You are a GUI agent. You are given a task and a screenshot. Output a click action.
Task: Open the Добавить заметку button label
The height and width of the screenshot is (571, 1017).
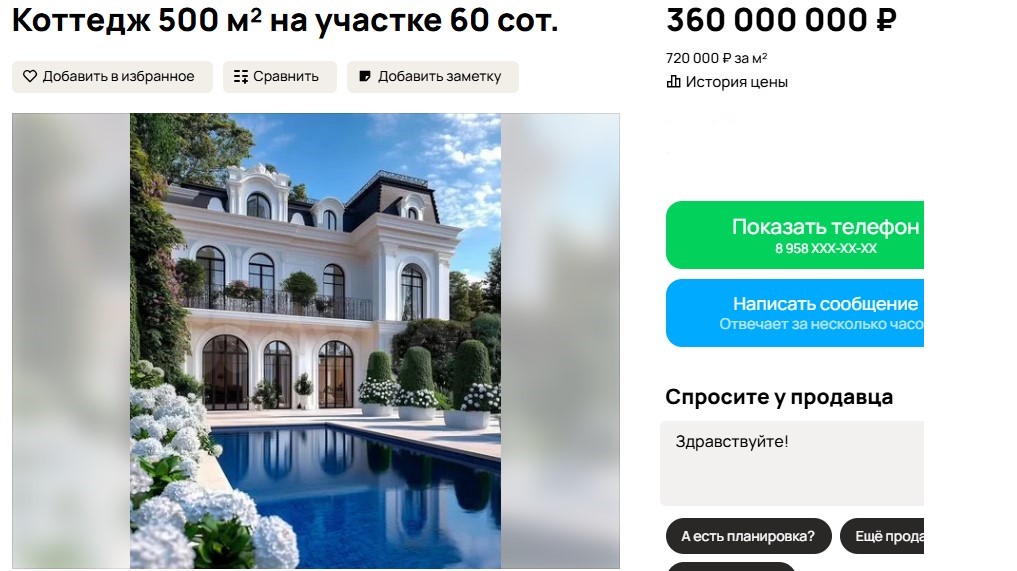pyautogui.click(x=440, y=77)
